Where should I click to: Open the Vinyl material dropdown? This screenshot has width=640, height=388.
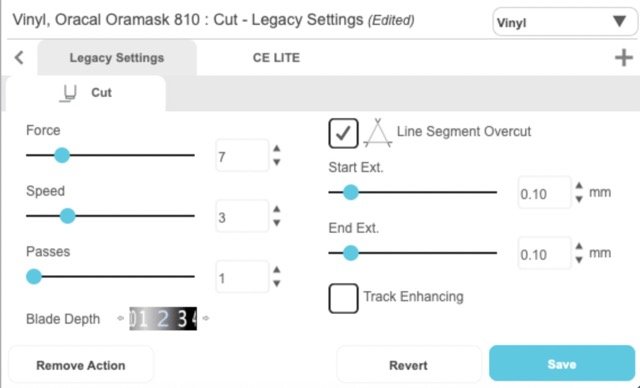[x=565, y=22]
